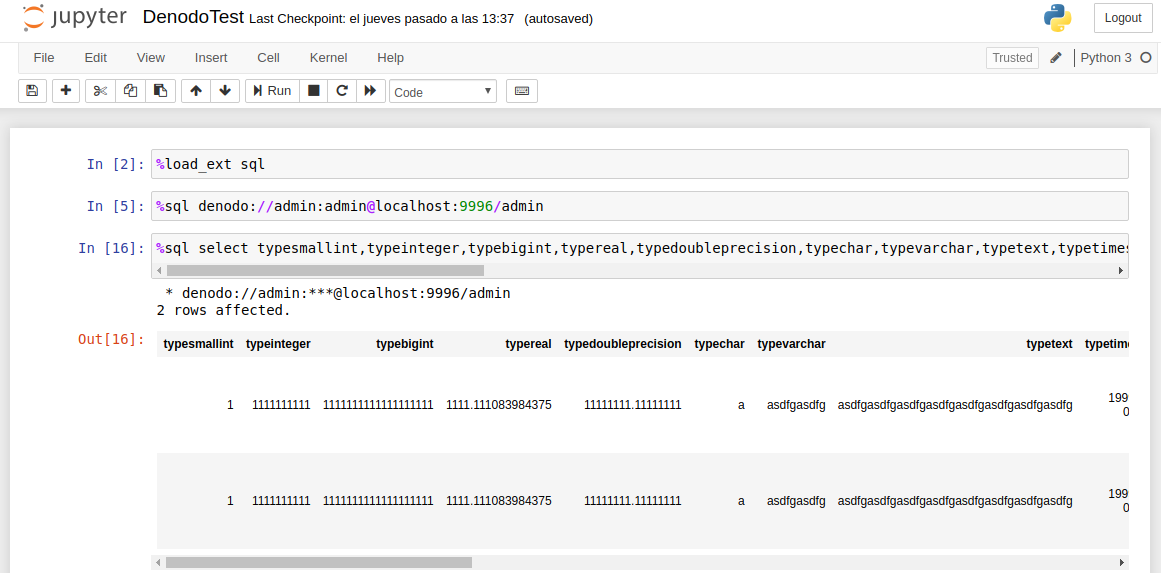The height and width of the screenshot is (573, 1161).
Task: Click the typedoubleprecision column header
Action: pos(623,344)
